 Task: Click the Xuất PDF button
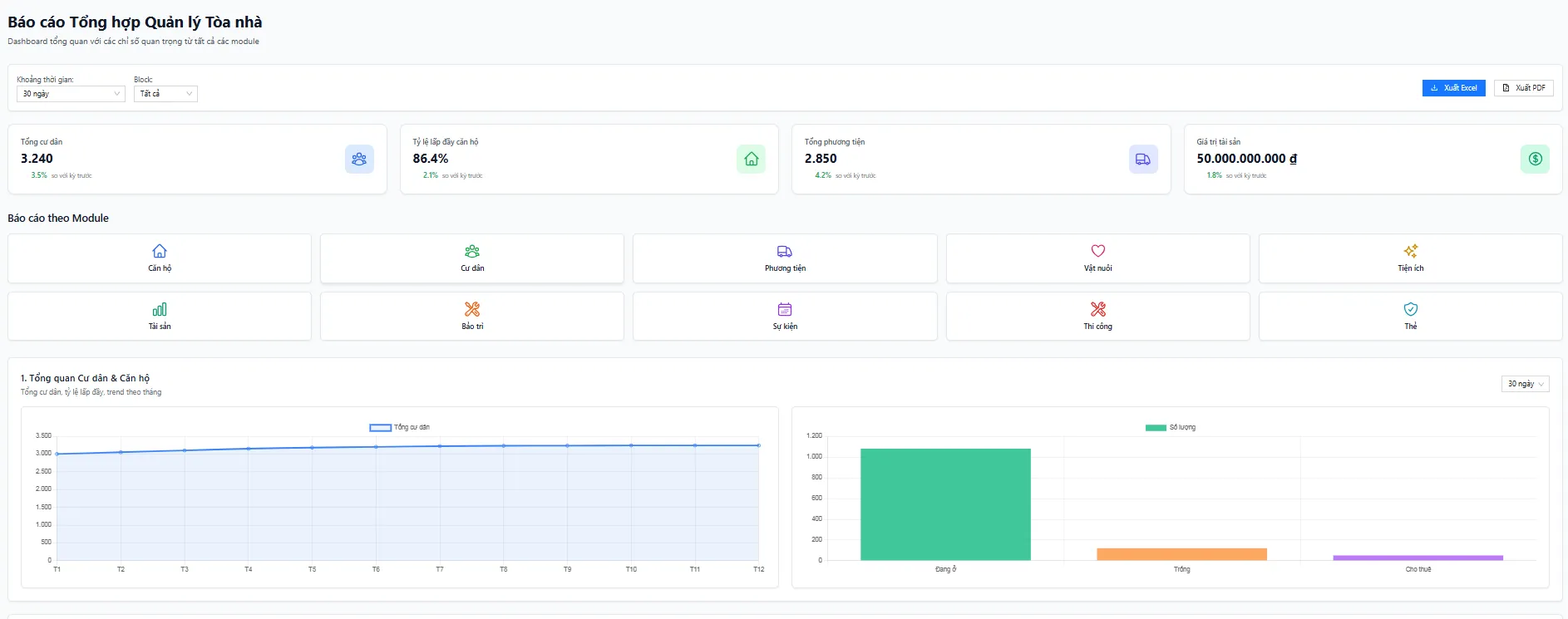(1524, 88)
